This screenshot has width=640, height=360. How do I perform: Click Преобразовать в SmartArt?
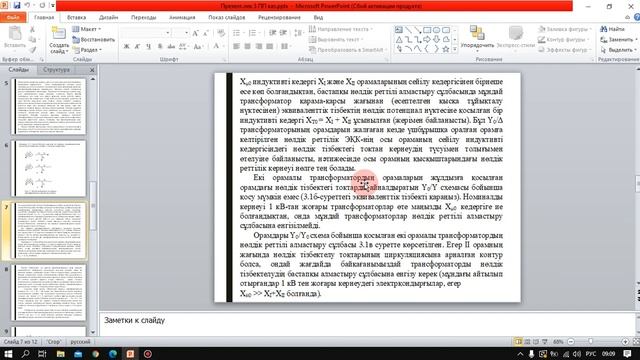[348, 50]
